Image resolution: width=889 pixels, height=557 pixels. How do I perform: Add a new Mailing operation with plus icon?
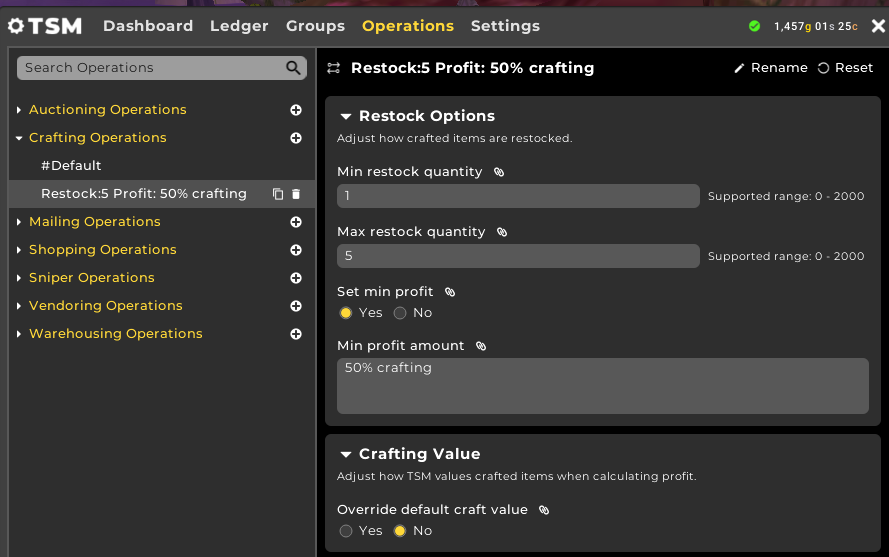(296, 222)
